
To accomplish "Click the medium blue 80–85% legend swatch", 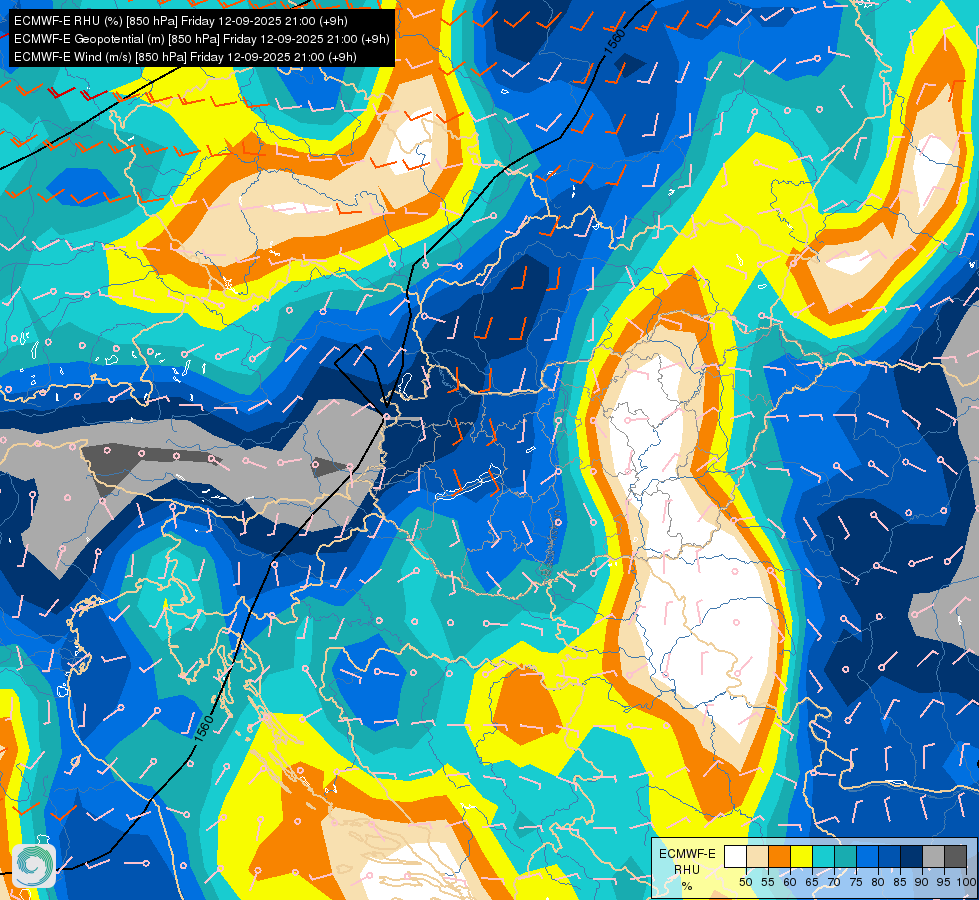I will [x=889, y=856].
